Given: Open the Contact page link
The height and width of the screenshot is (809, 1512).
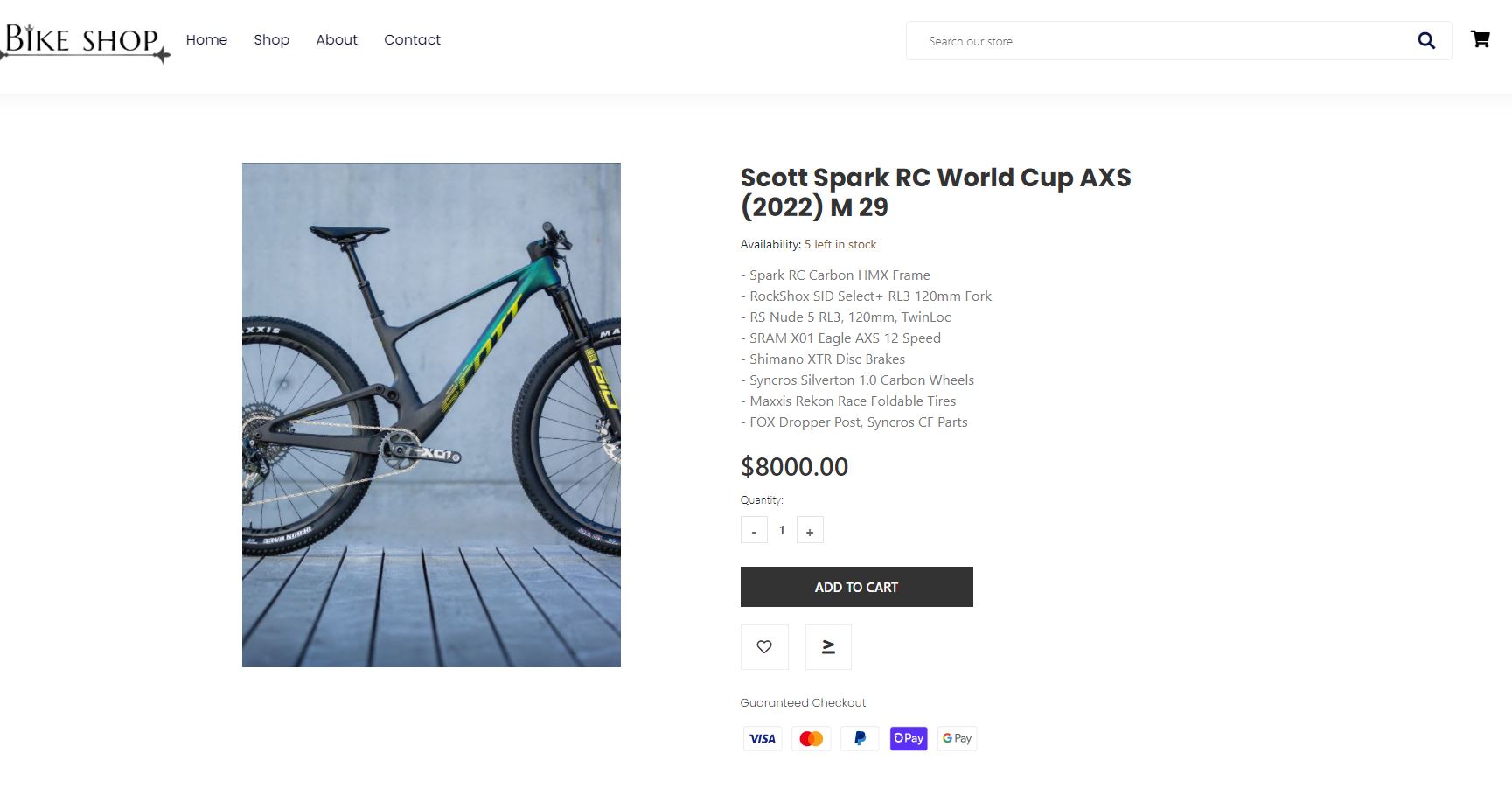Looking at the screenshot, I should tap(412, 39).
